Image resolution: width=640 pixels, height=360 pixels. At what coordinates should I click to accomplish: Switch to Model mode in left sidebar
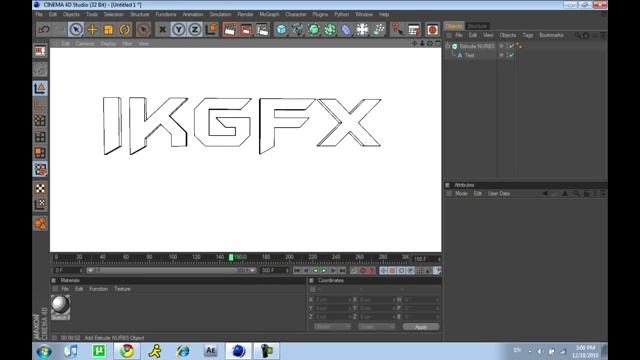click(40, 89)
